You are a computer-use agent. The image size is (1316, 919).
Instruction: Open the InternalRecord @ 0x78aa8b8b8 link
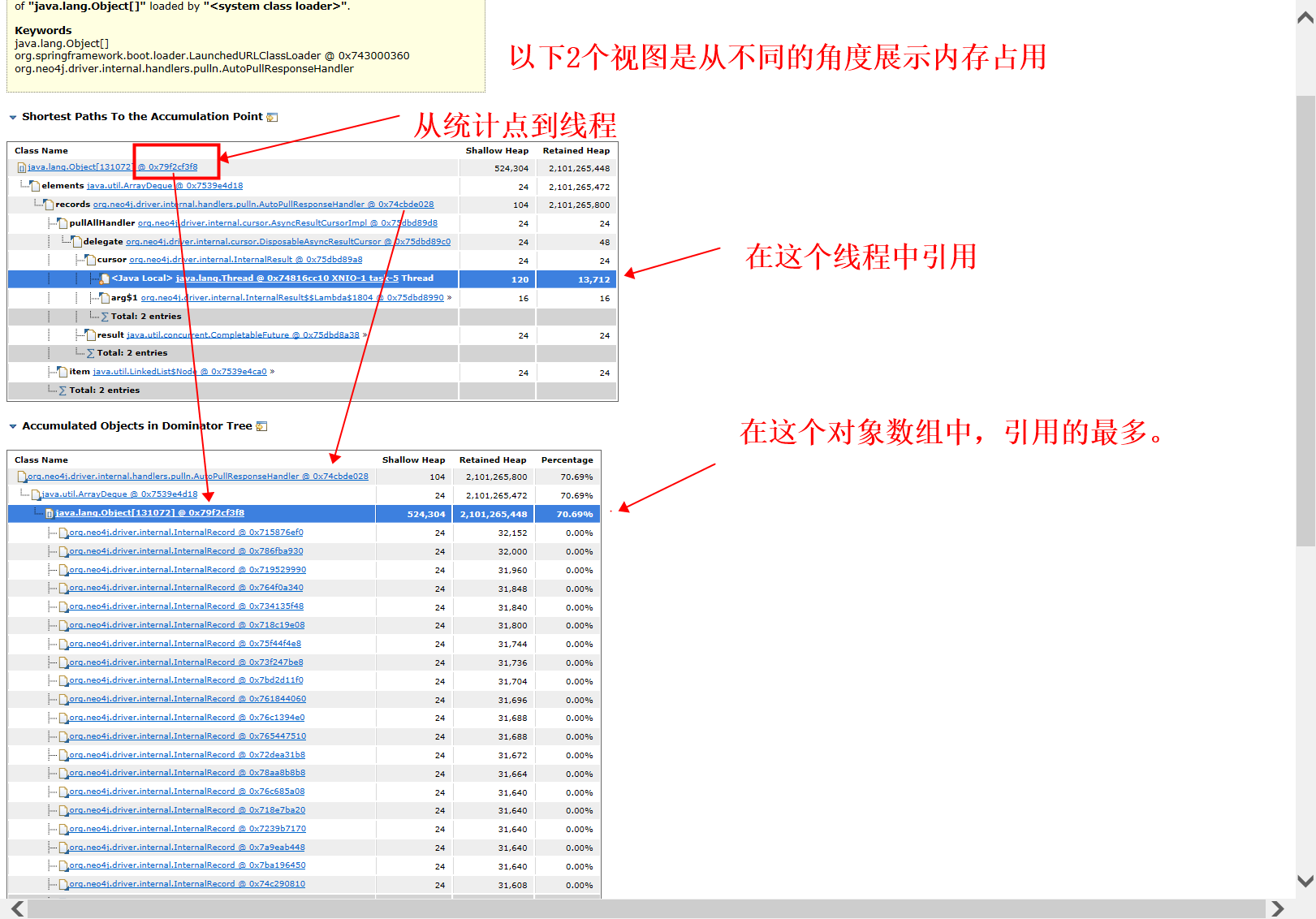coord(187,773)
